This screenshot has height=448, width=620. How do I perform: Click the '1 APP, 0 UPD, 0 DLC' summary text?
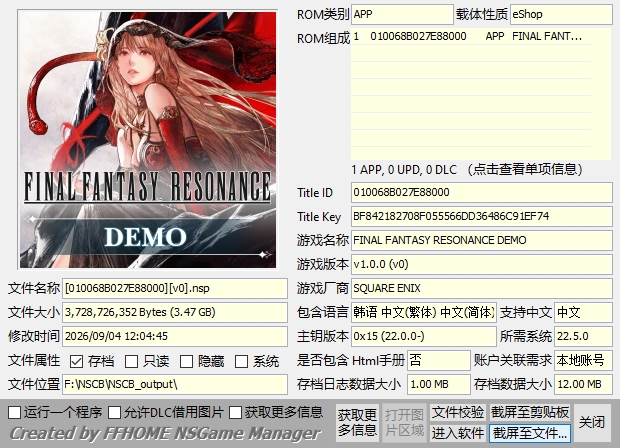(404, 170)
